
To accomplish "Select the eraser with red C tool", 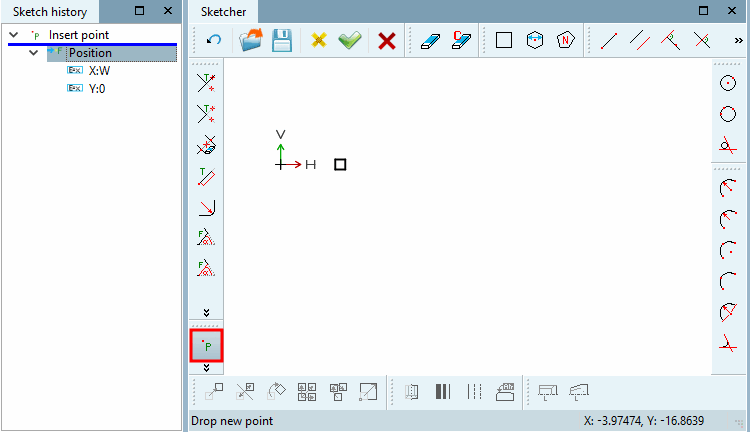I will click(x=461, y=40).
